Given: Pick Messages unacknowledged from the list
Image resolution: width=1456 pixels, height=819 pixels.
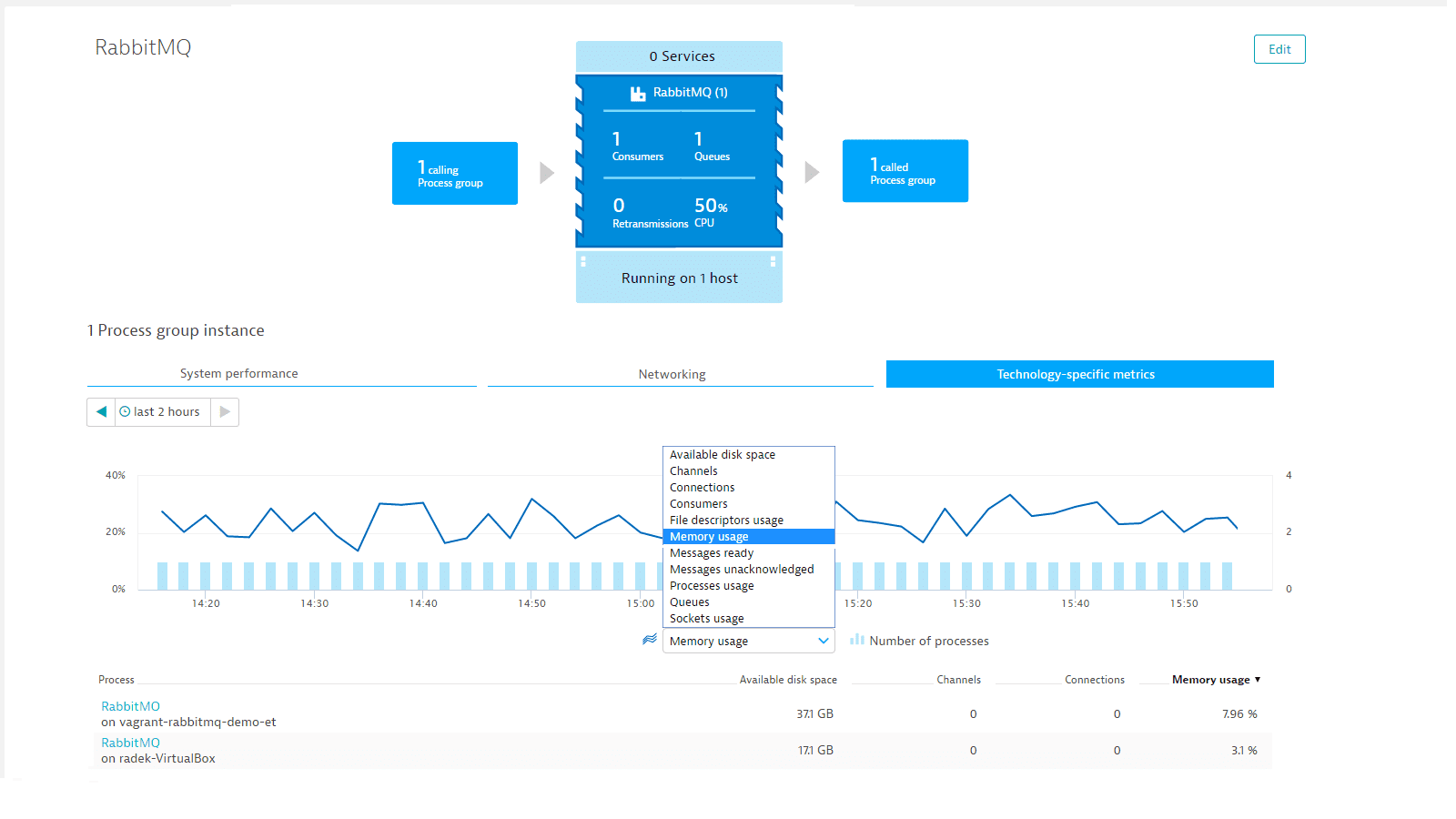Looking at the screenshot, I should [749, 570].
